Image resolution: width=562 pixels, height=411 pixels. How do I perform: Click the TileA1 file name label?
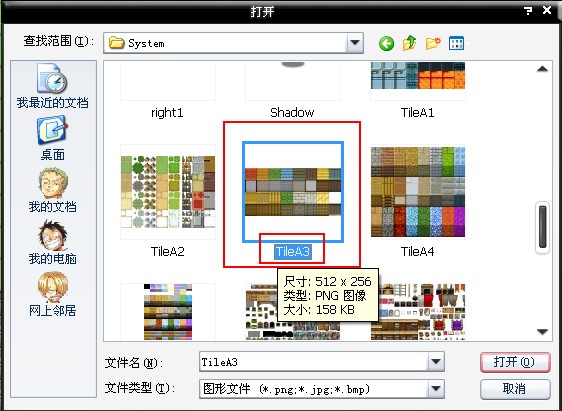(x=417, y=113)
